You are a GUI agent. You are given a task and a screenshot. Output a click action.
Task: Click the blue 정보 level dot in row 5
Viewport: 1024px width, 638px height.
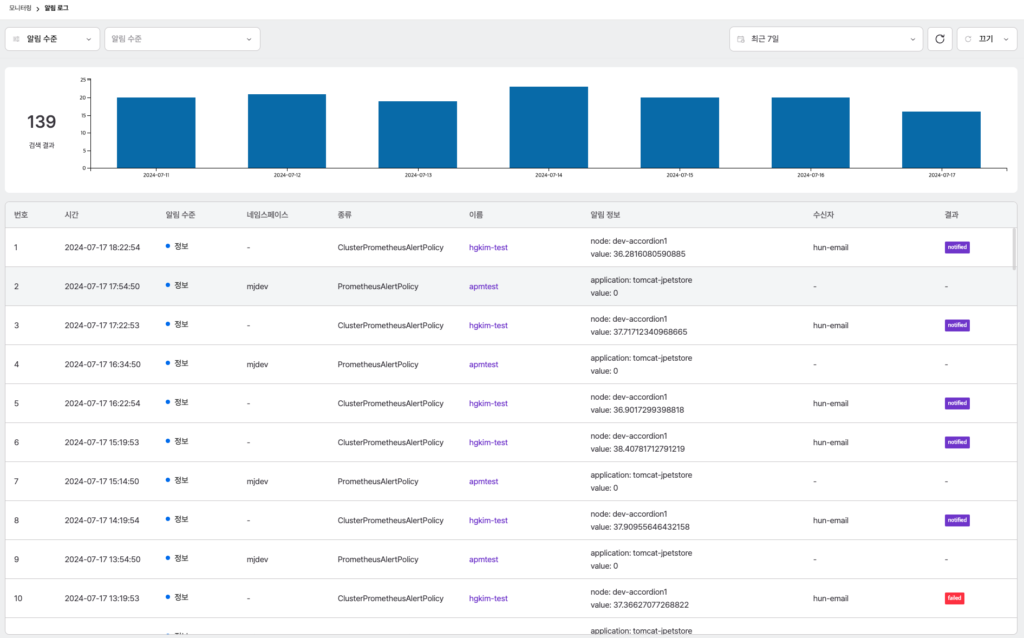[168, 402]
